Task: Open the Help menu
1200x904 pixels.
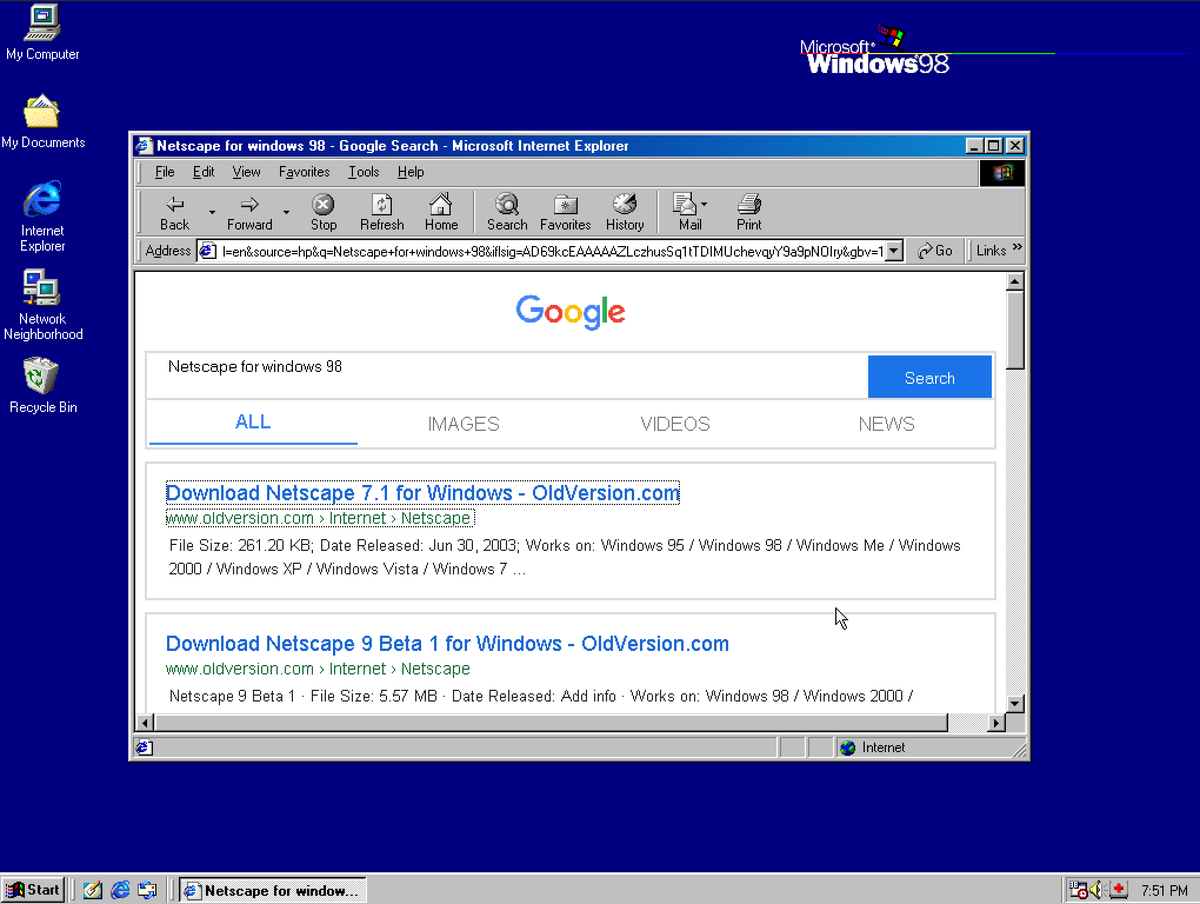Action: [x=411, y=172]
